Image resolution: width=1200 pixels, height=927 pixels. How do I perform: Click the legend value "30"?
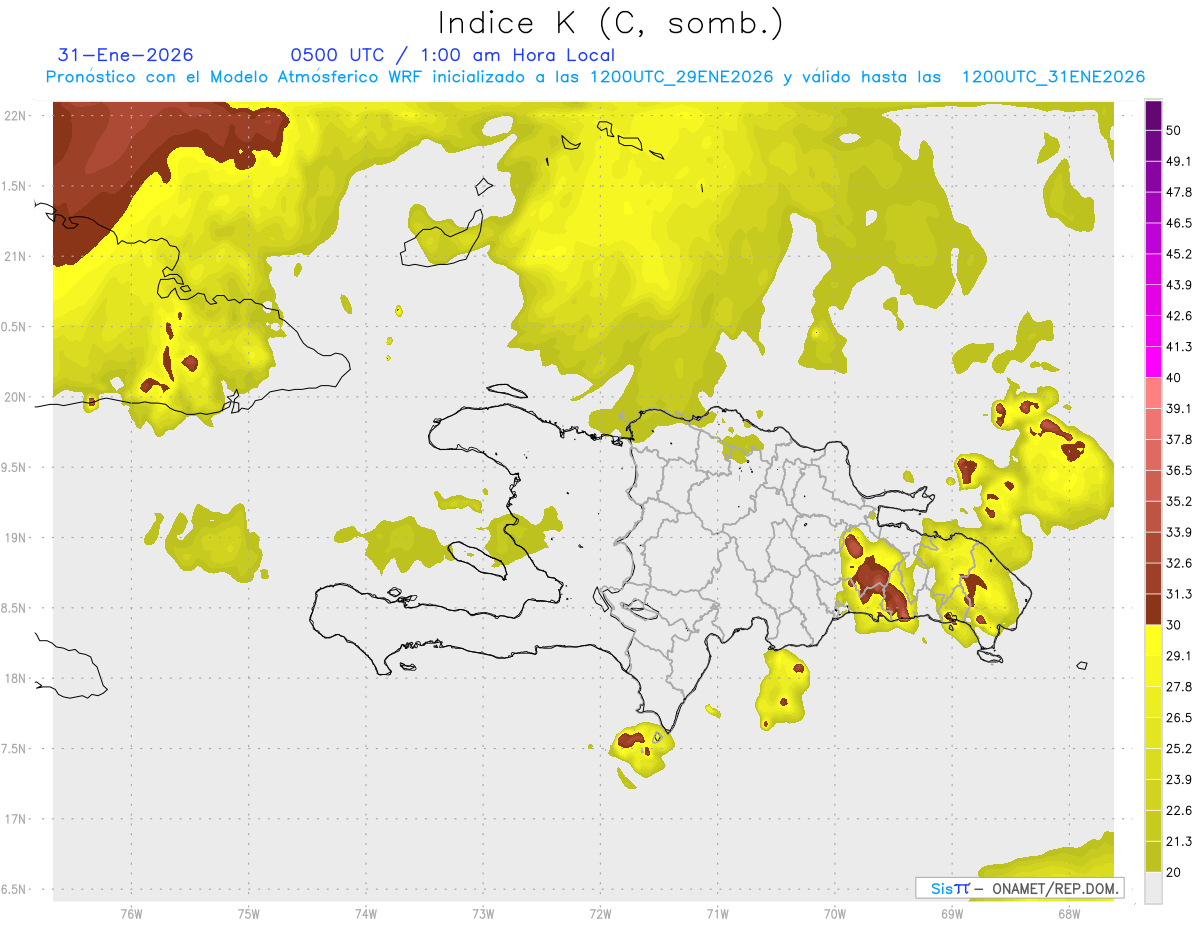point(1176,625)
